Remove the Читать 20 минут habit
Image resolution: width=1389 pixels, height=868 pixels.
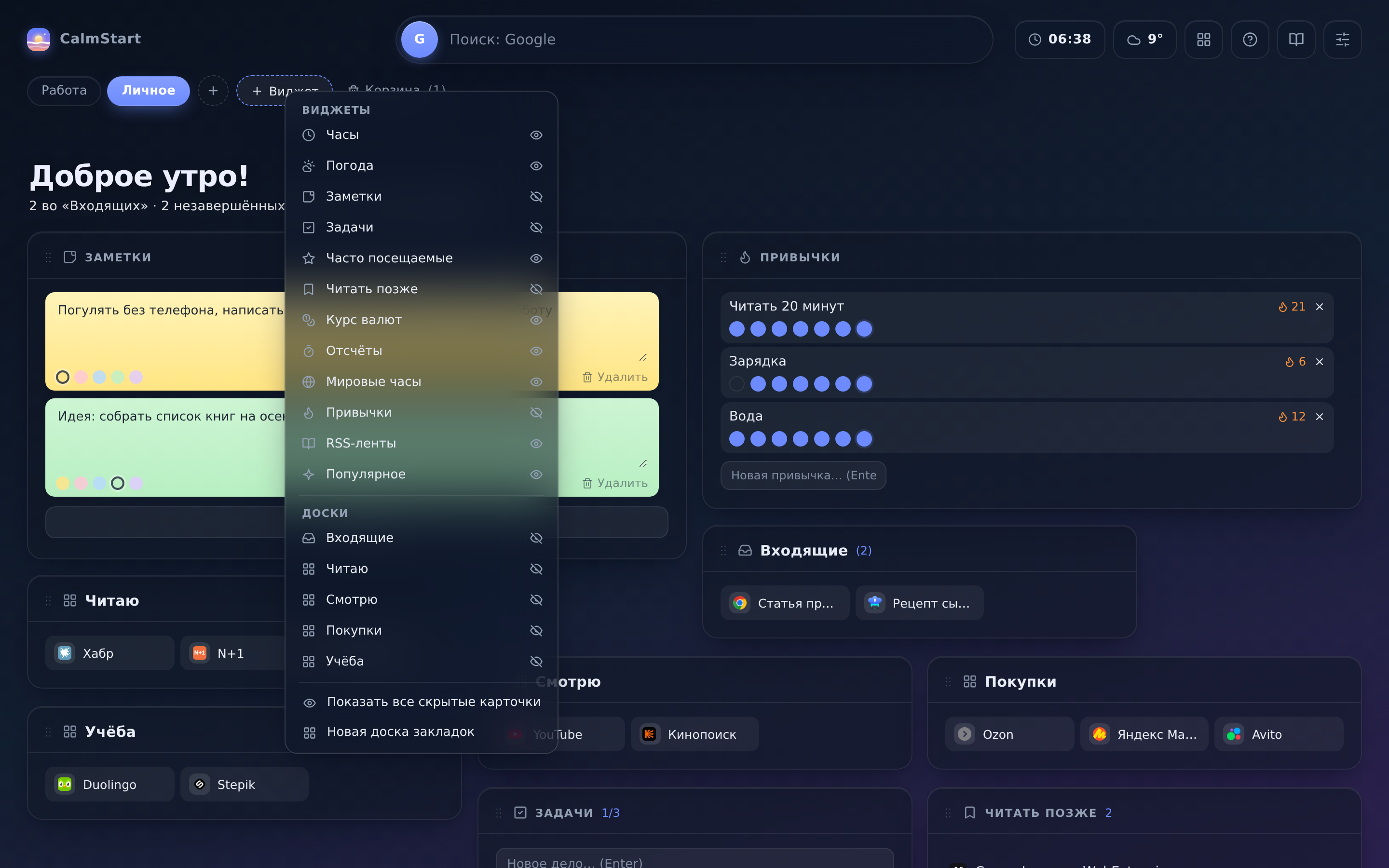(1320, 307)
